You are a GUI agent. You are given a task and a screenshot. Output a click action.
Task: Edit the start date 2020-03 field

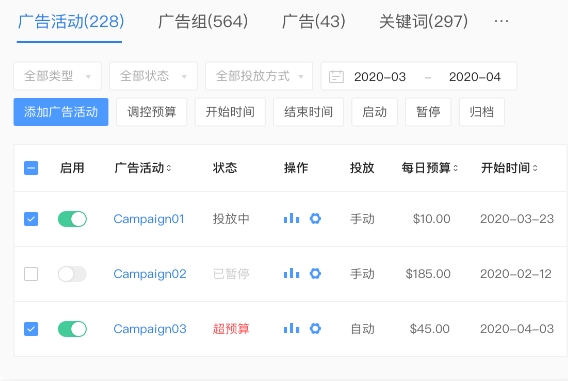coord(380,77)
